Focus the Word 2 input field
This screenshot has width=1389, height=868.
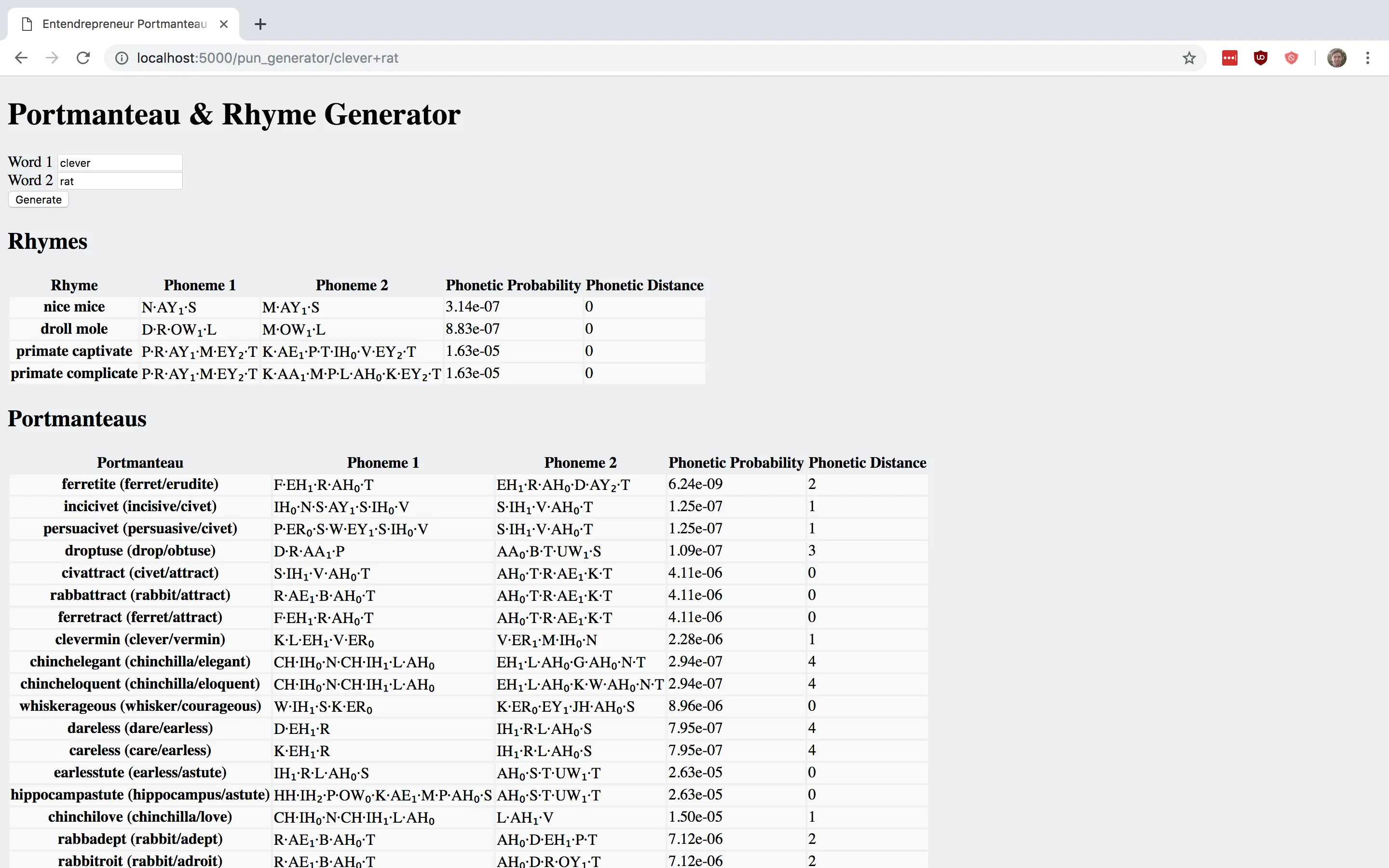pyautogui.click(x=120, y=181)
